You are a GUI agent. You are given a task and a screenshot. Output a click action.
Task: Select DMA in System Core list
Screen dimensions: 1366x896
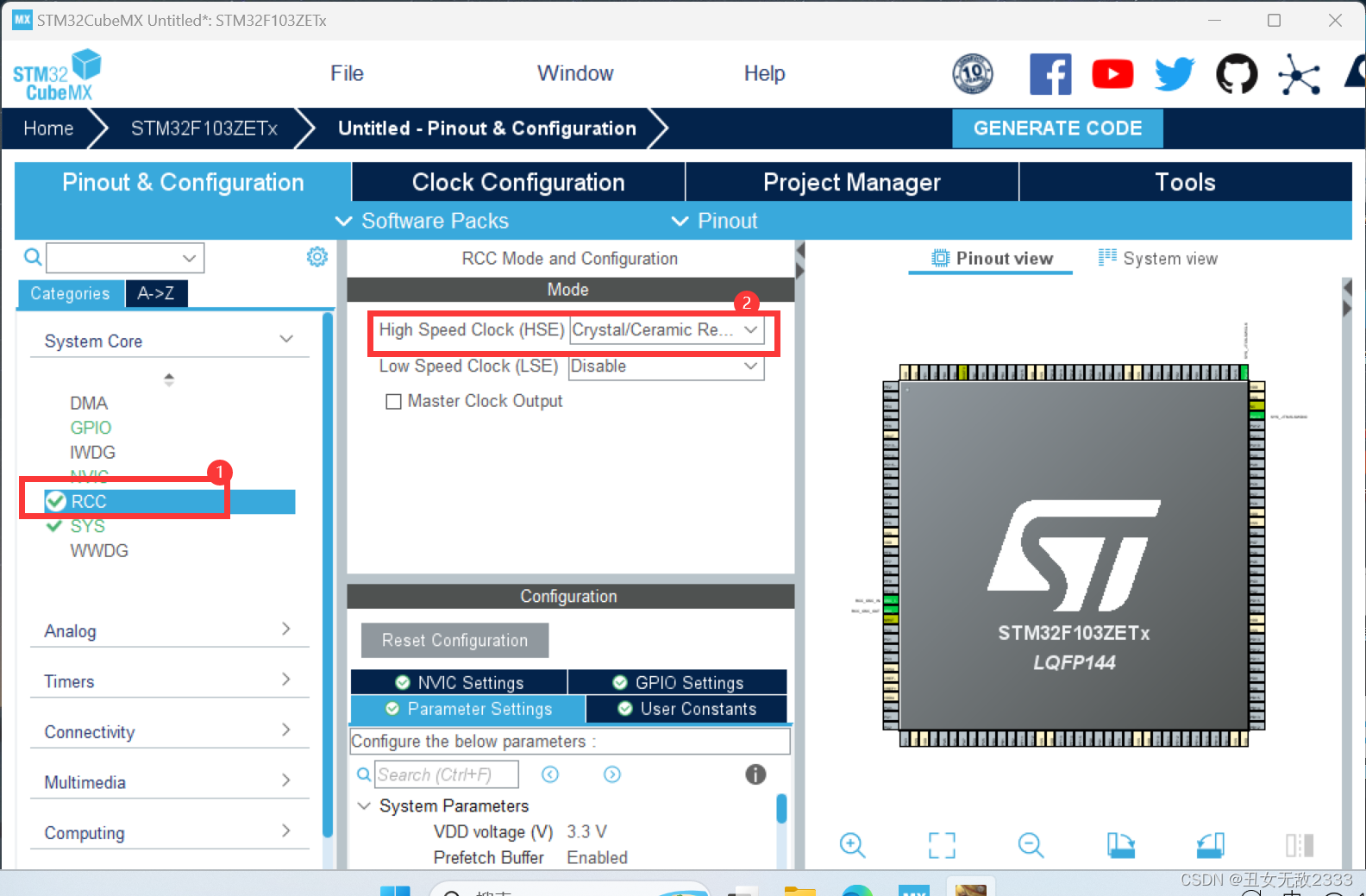tap(89, 403)
